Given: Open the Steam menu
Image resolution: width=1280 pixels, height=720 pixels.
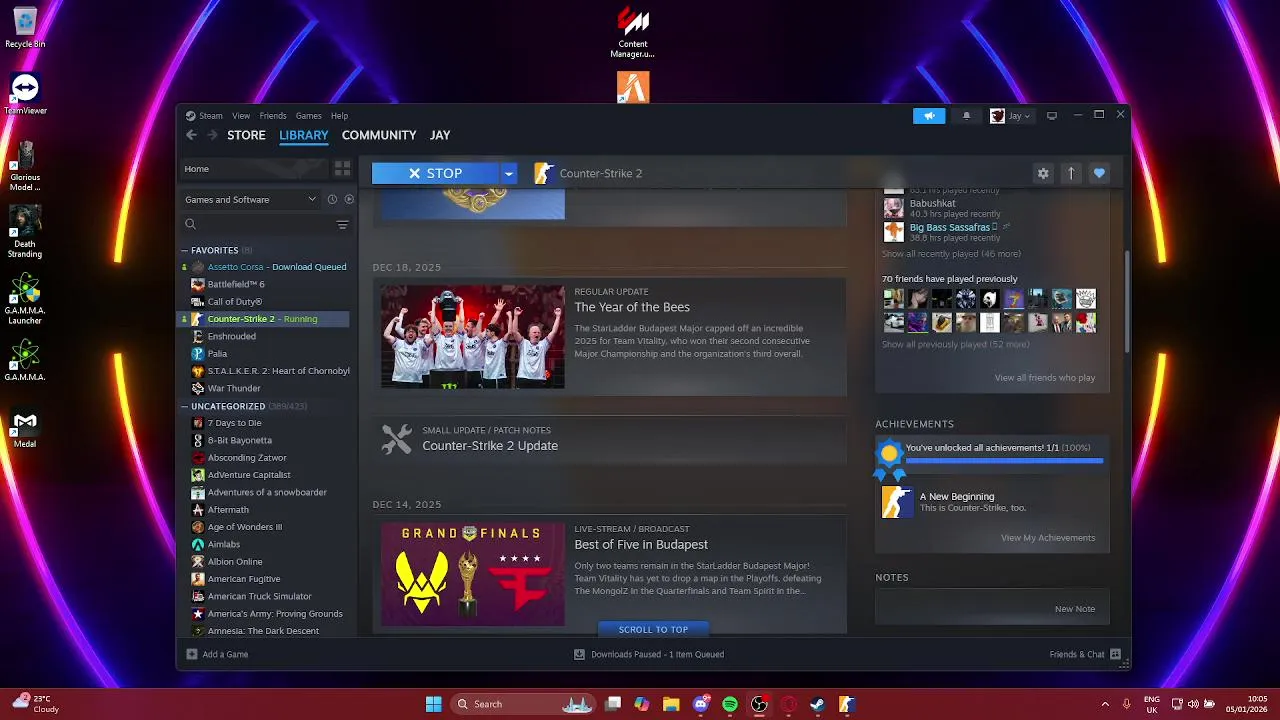Looking at the screenshot, I should [210, 116].
